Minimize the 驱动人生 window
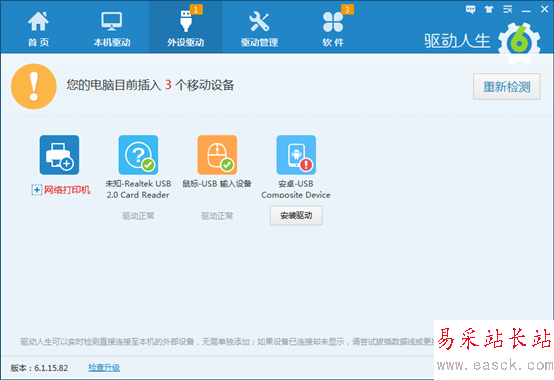554x380 pixels. pos(526,10)
